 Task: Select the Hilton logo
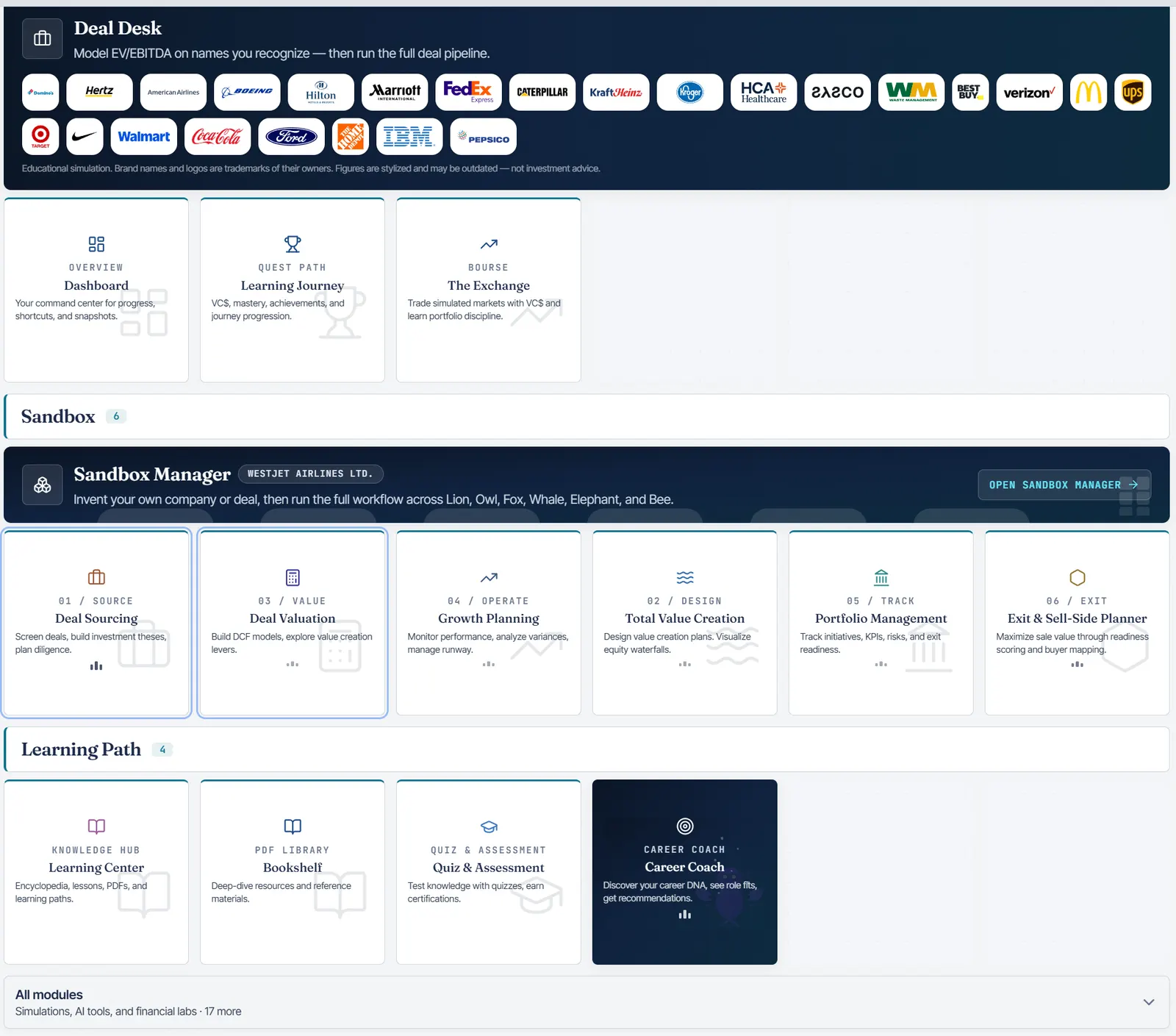point(320,93)
